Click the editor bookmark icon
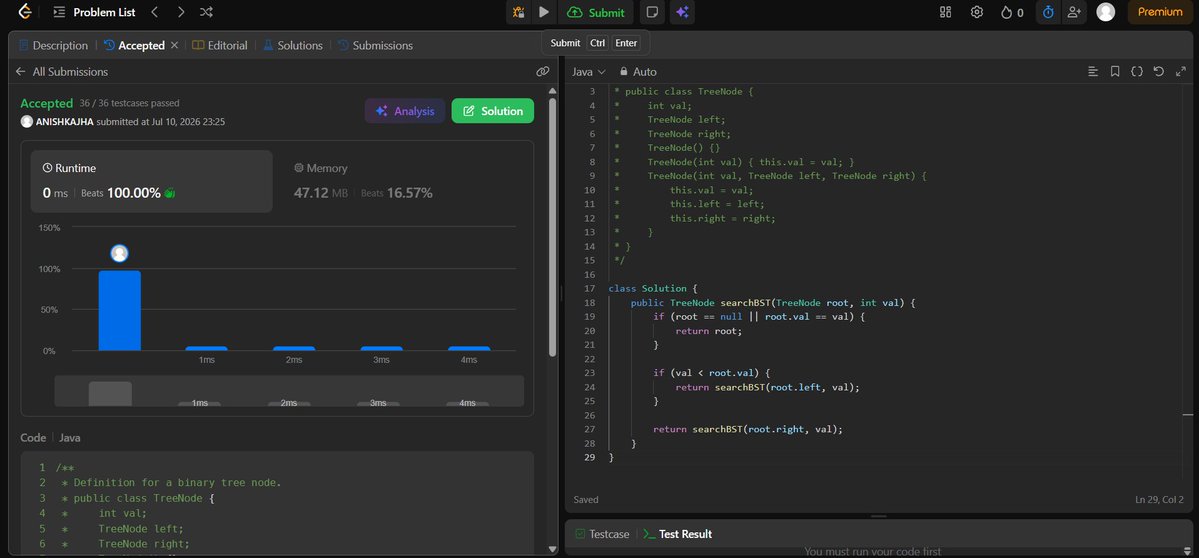The image size is (1199, 558). pos(1115,72)
